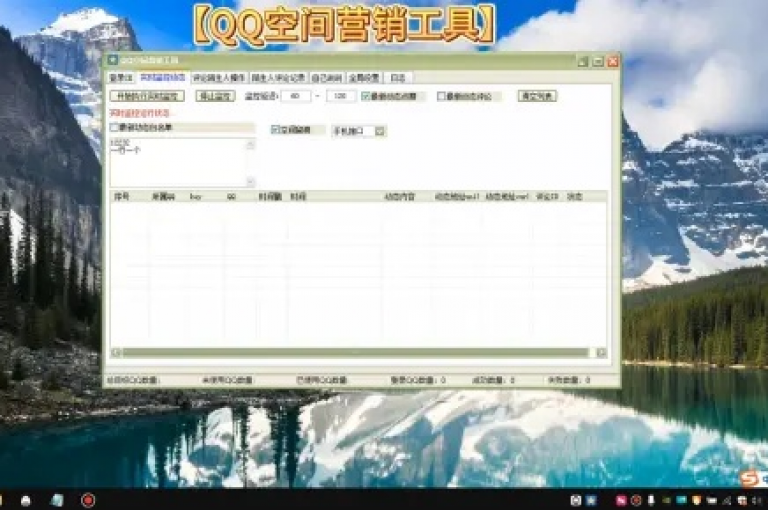Screen dimensions: 768x510
Task: Switch to the 自己说说 tab
Action: click(x=327, y=78)
